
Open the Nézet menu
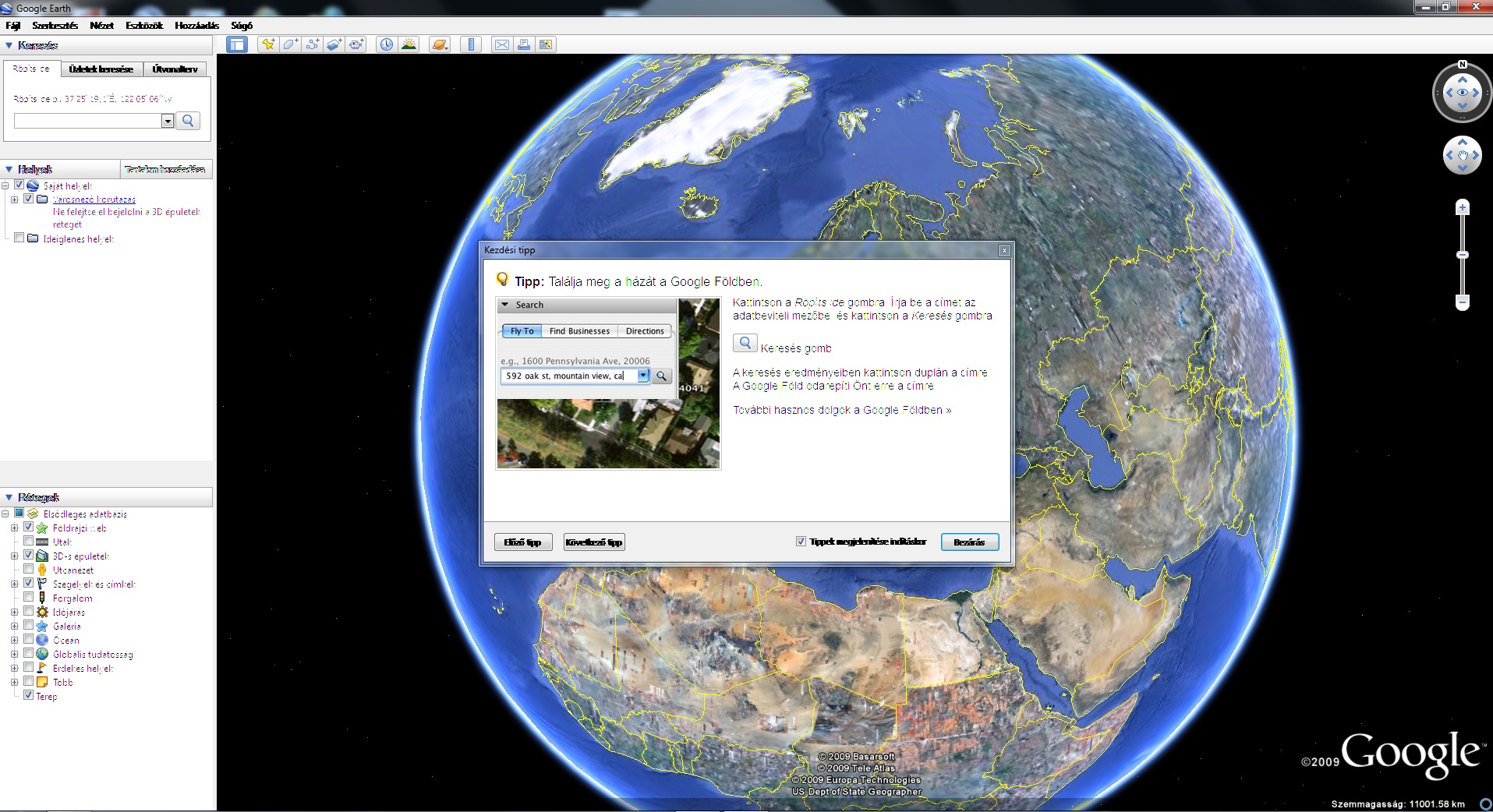coord(101,26)
